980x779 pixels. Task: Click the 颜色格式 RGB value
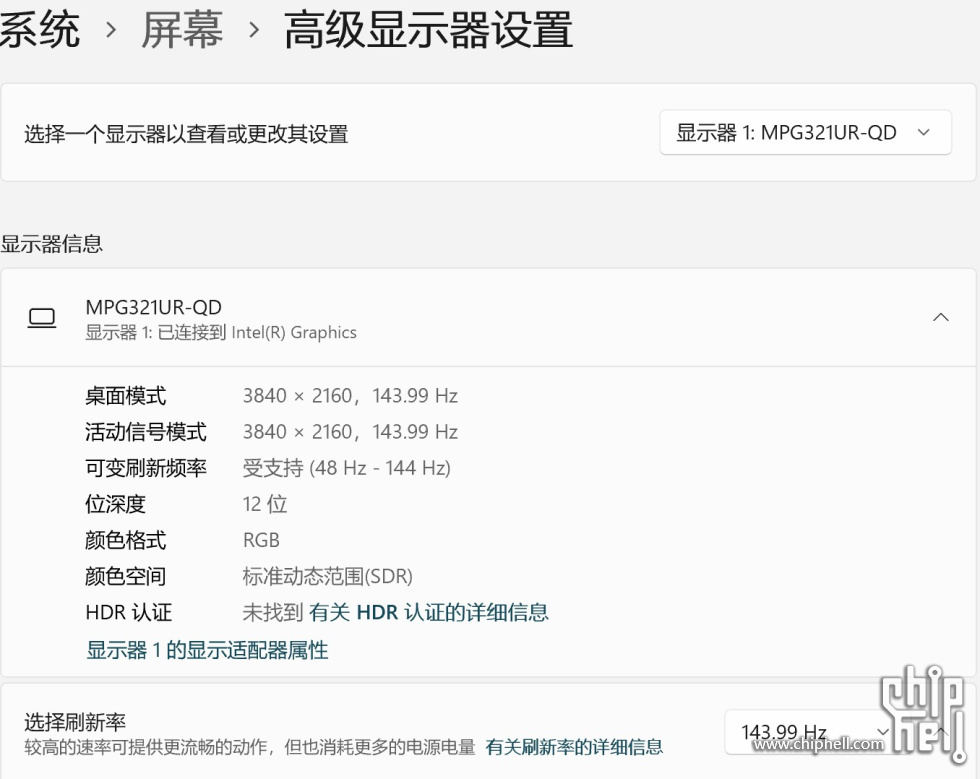click(x=261, y=540)
